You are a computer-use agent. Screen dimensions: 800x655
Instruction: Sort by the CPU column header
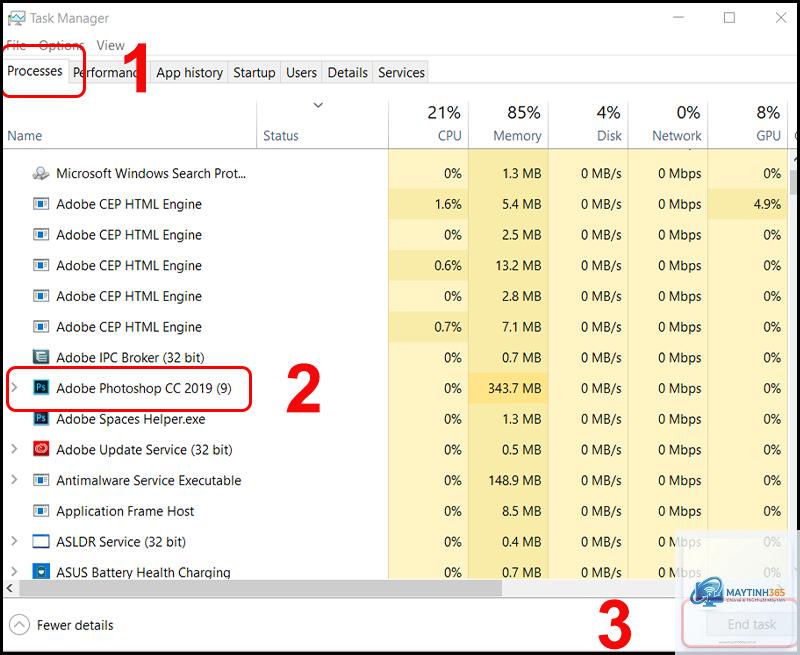click(429, 125)
